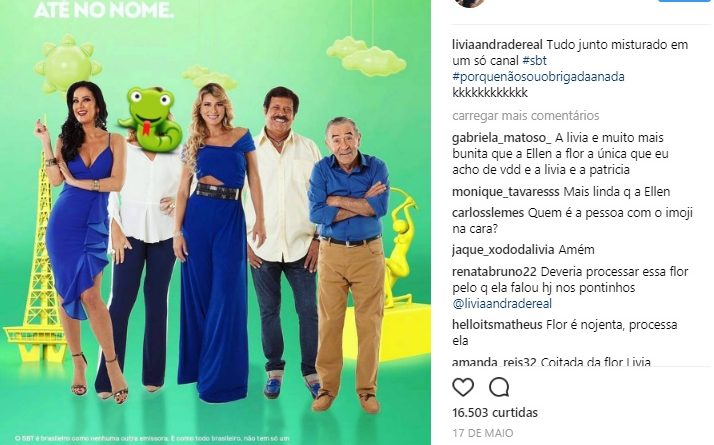Open the #sbt hashtag
The image size is (714, 445).
(x=535, y=61)
